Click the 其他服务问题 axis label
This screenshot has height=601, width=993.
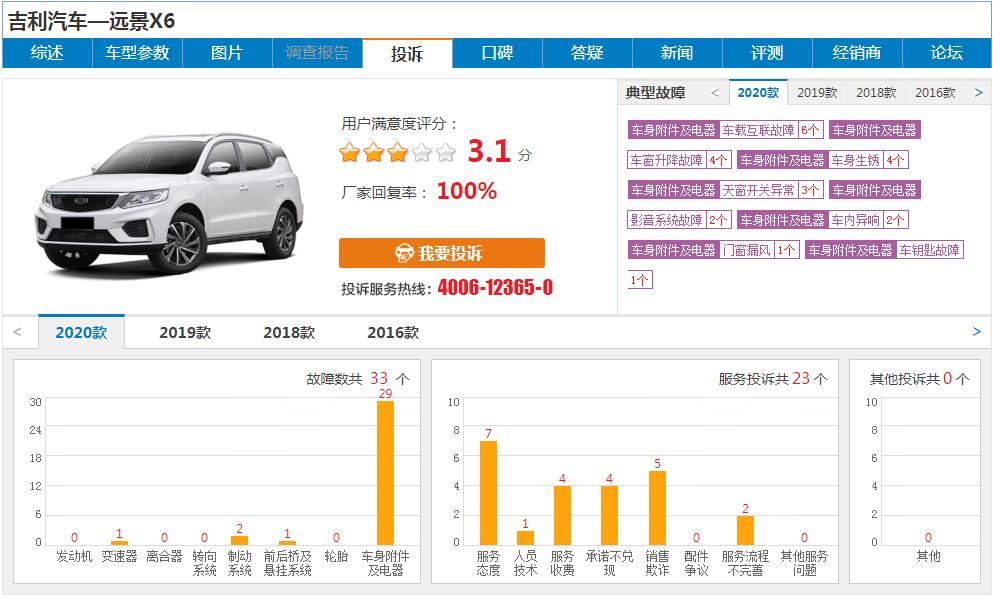coord(804,563)
